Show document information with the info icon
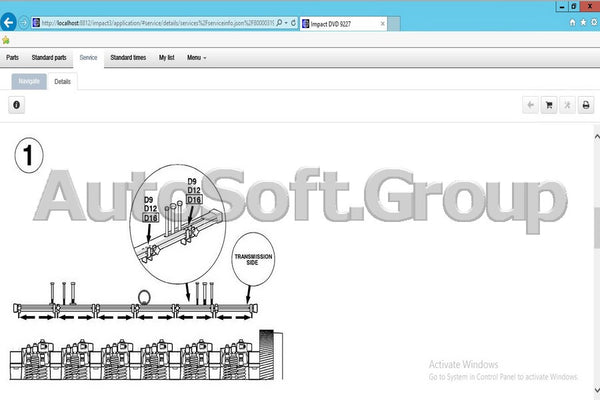Screen dimensions: 600x400 coord(16,105)
